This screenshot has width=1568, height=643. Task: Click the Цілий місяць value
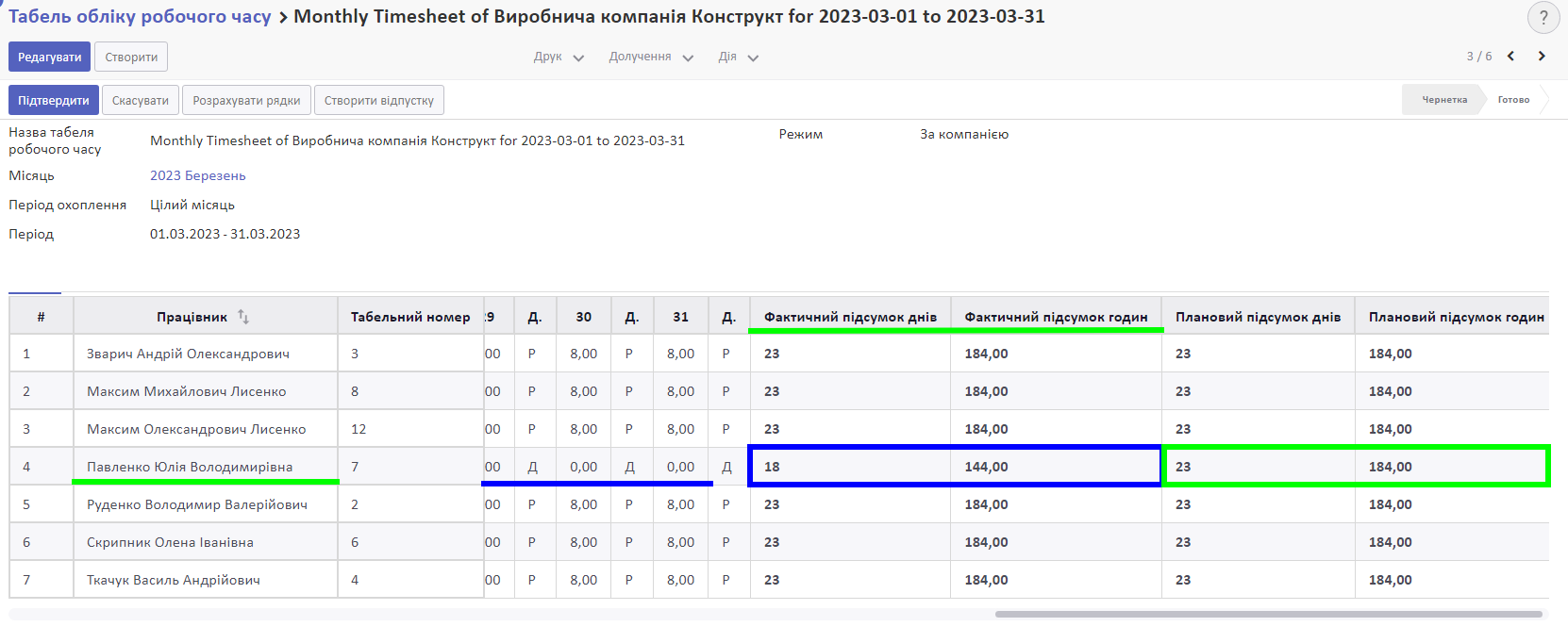[x=192, y=205]
